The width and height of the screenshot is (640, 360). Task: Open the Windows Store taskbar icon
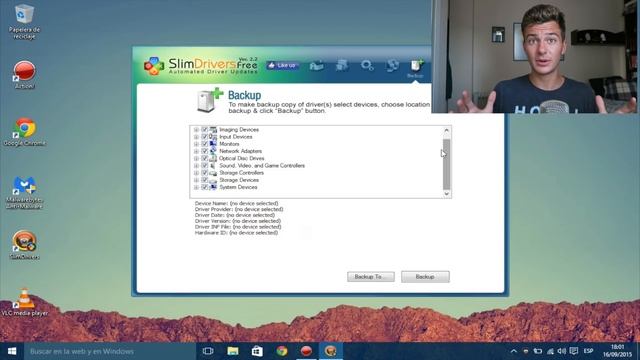pos(257,351)
